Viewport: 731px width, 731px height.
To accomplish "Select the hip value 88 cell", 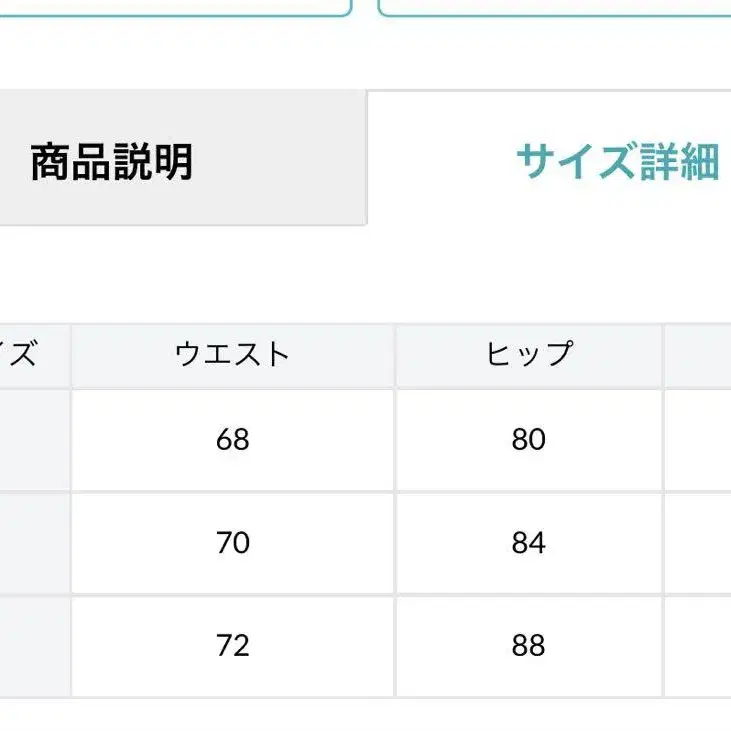I will 528,646.
